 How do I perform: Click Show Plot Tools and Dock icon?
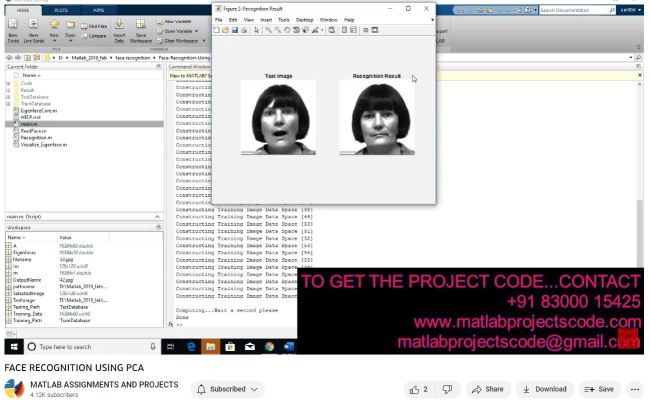(x=375, y=30)
